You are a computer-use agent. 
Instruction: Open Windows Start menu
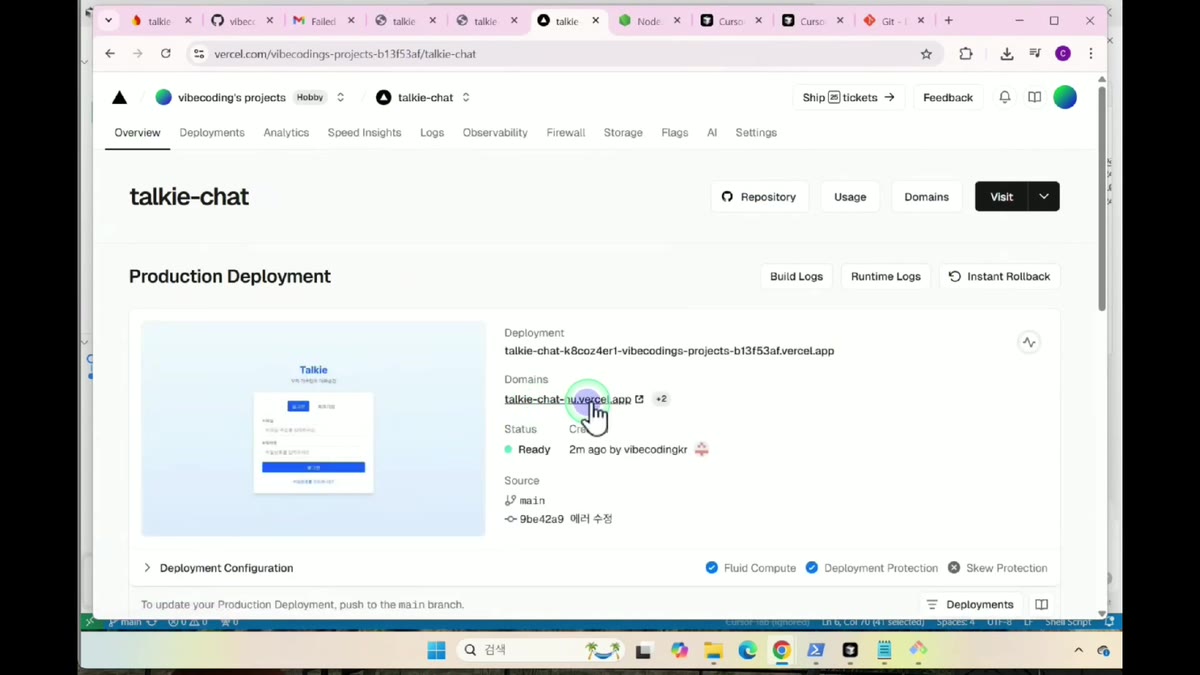point(436,650)
